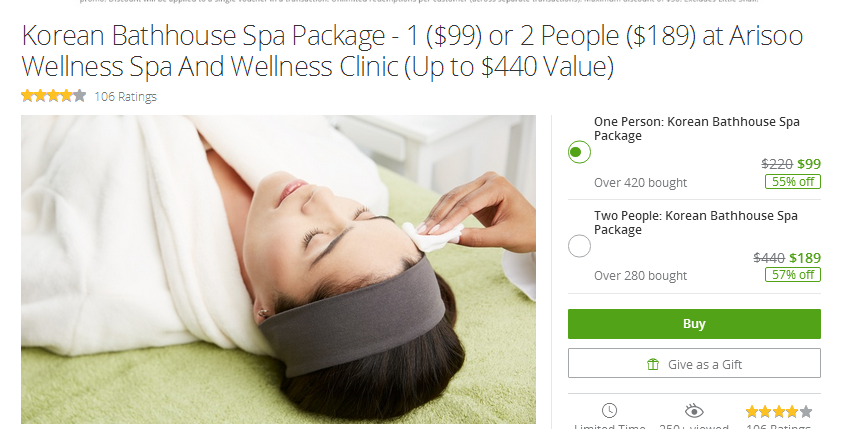Viewport: 854px width, 429px height.
Task: Click the star rating below Give as a Gift
Action: (x=779, y=411)
